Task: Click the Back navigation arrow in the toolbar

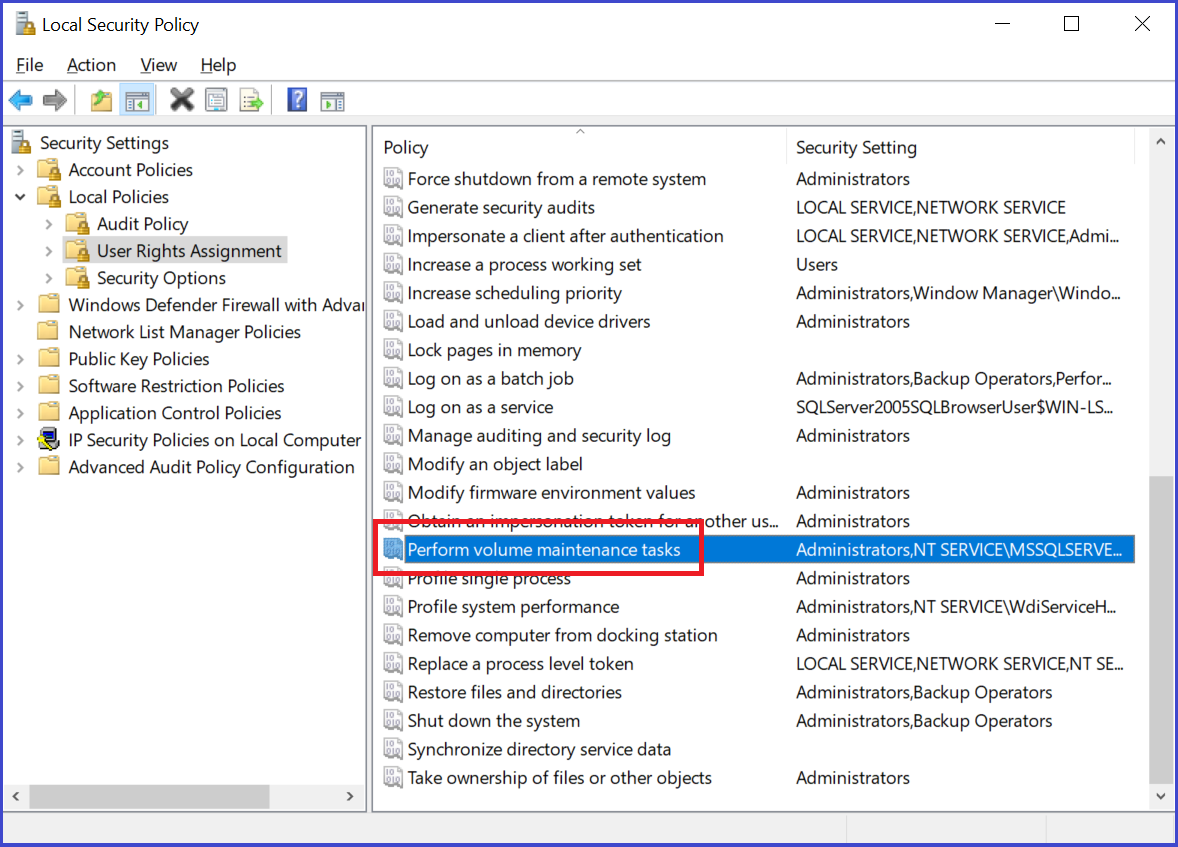Action: click(20, 99)
